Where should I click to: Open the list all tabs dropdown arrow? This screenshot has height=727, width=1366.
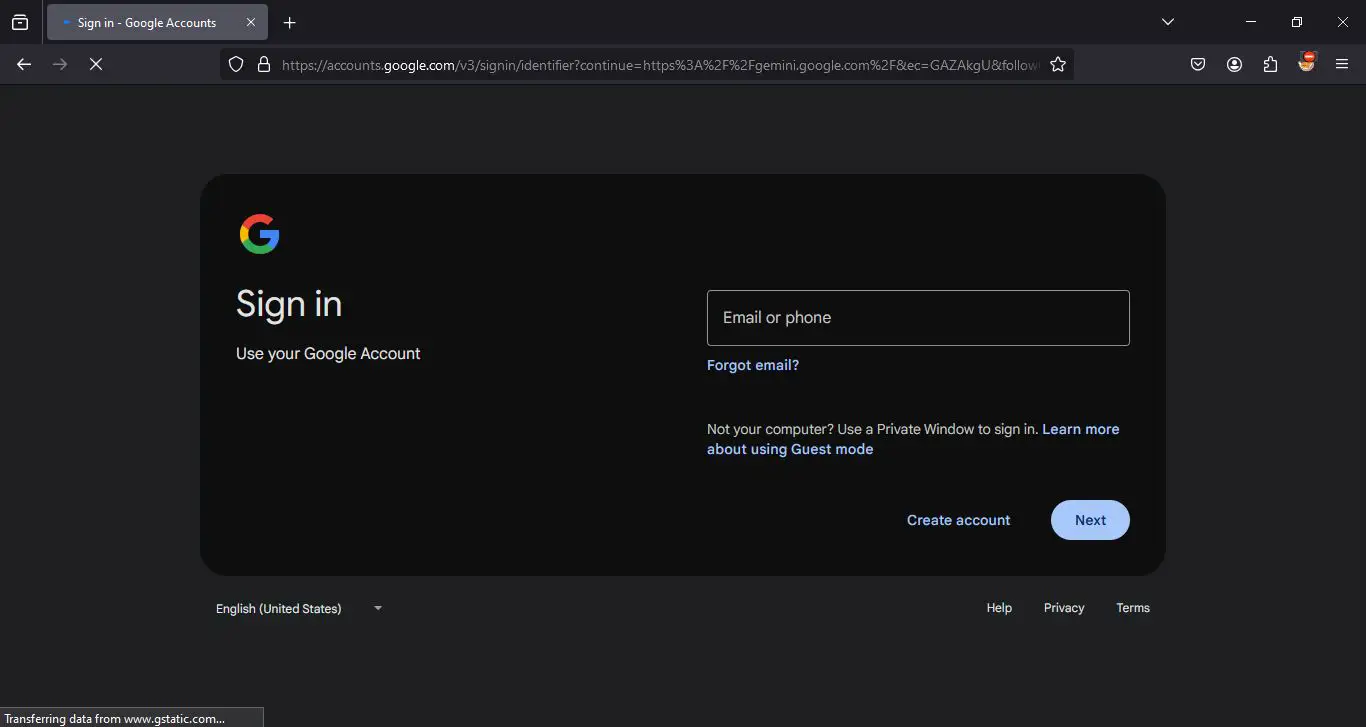pos(1168,22)
